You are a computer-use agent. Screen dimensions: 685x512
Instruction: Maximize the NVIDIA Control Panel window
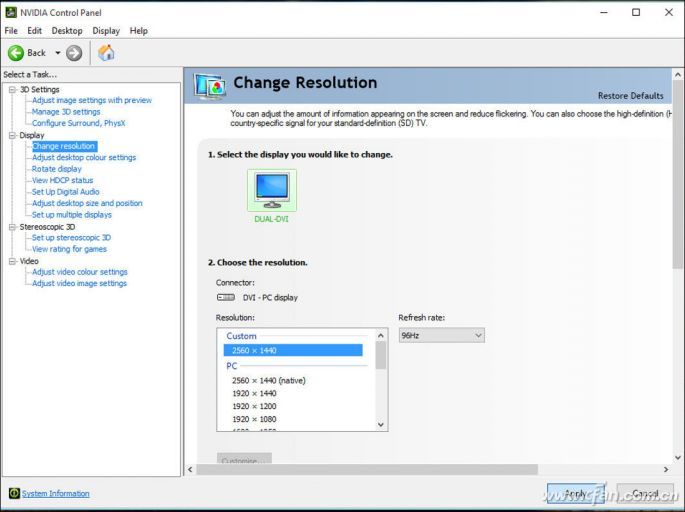coord(636,12)
